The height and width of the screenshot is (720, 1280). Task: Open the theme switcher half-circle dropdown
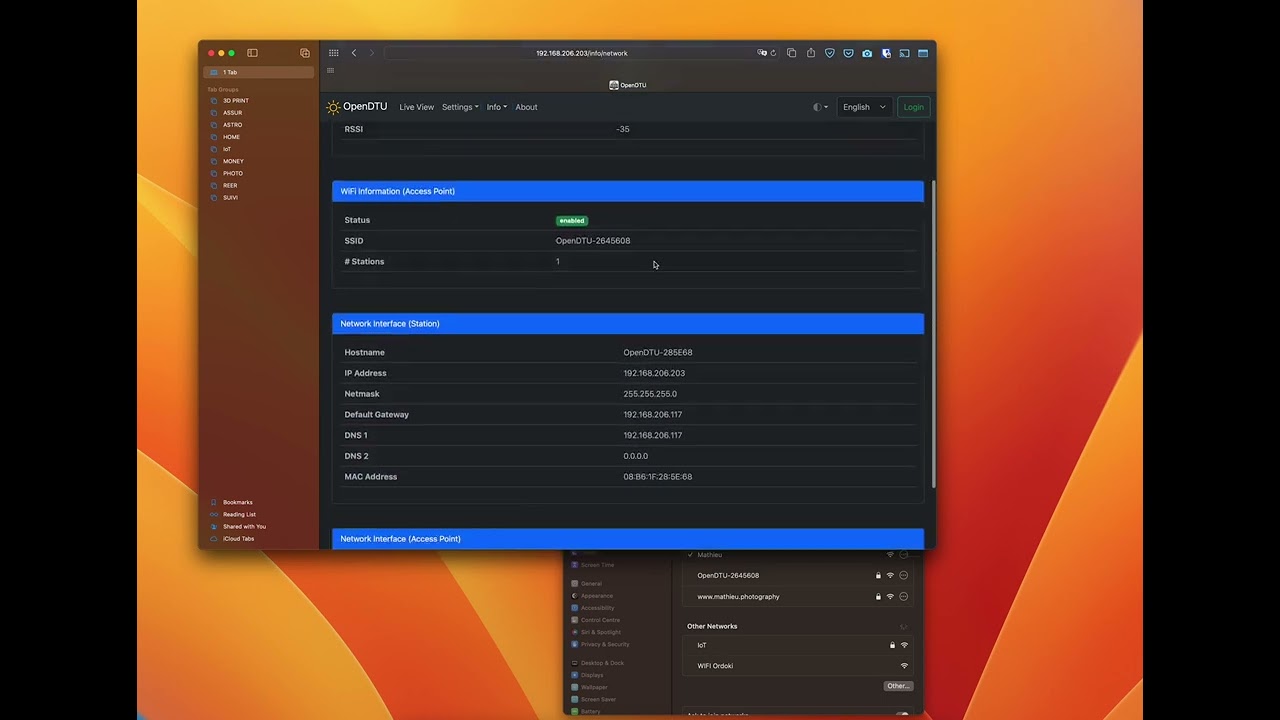820,107
